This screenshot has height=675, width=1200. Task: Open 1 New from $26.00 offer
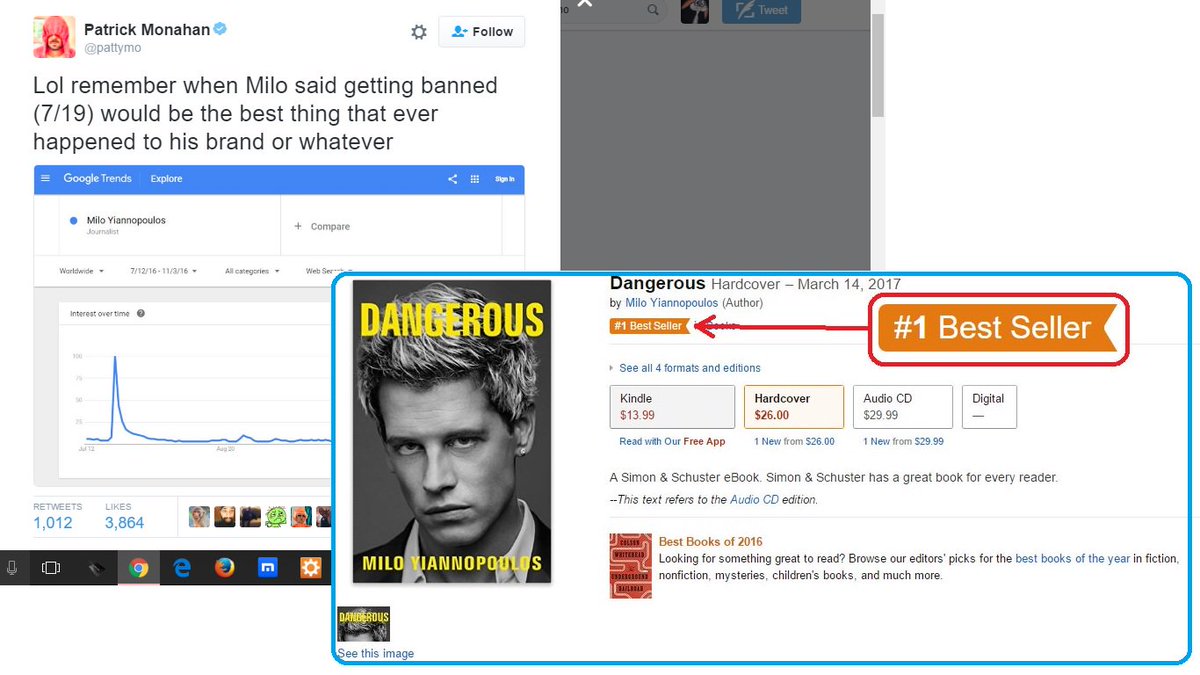(792, 441)
